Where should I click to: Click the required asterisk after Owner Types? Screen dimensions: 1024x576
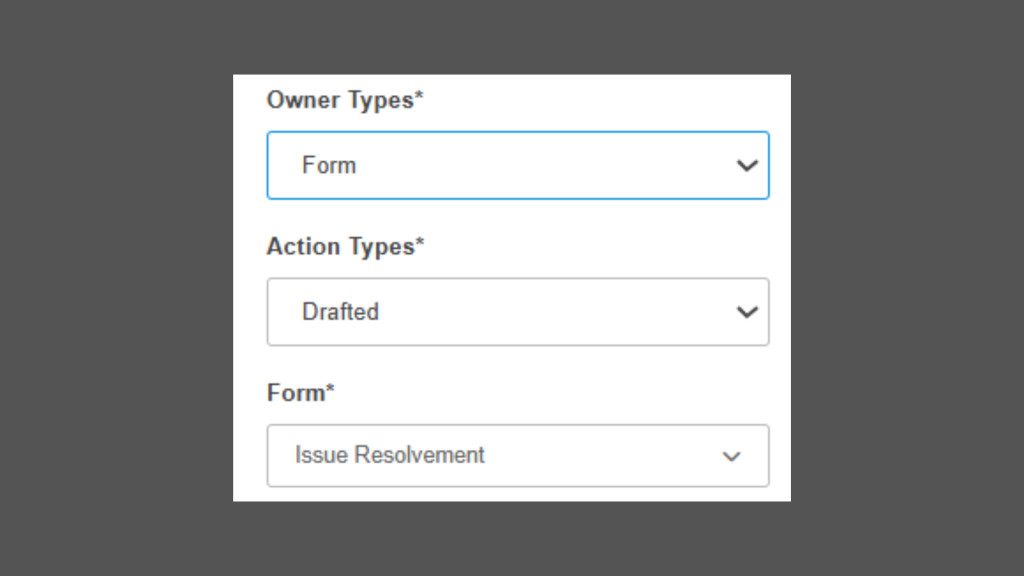coord(420,98)
